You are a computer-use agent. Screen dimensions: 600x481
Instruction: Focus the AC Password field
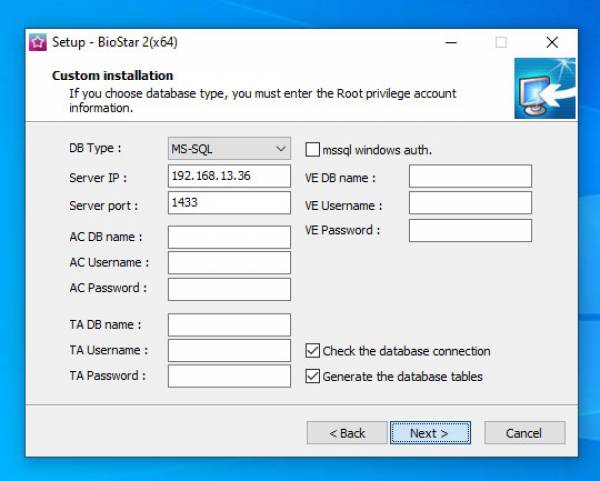click(229, 289)
